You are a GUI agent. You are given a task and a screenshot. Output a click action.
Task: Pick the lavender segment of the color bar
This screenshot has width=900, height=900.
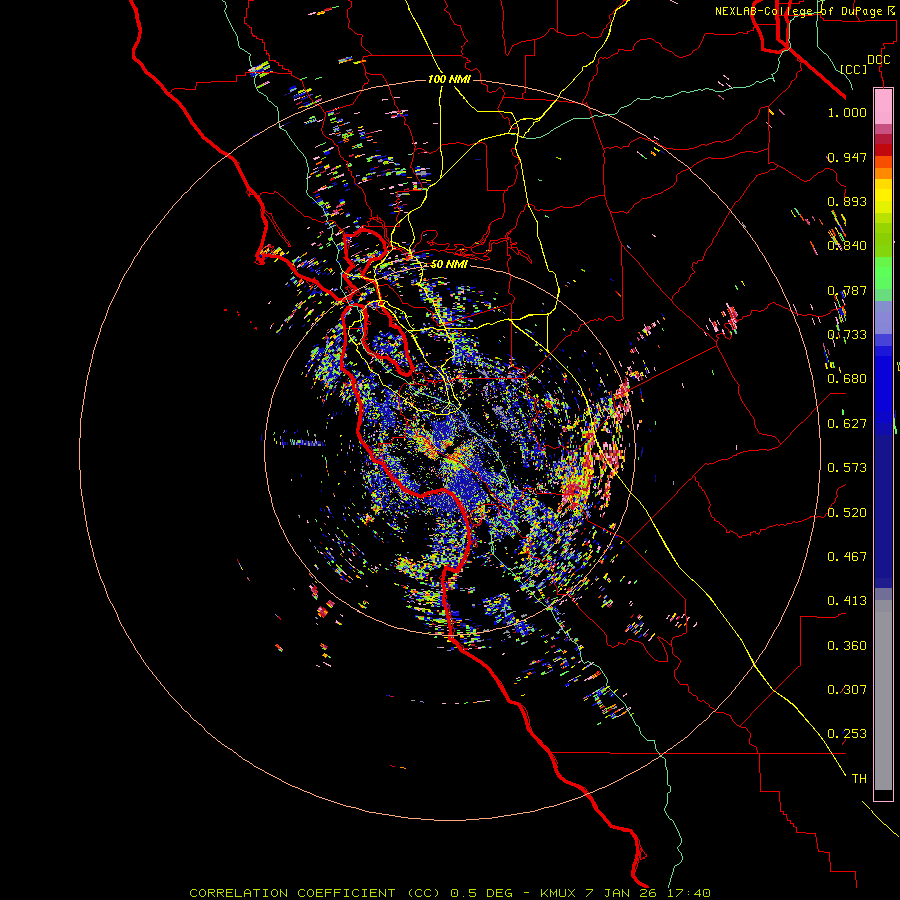coord(883,318)
